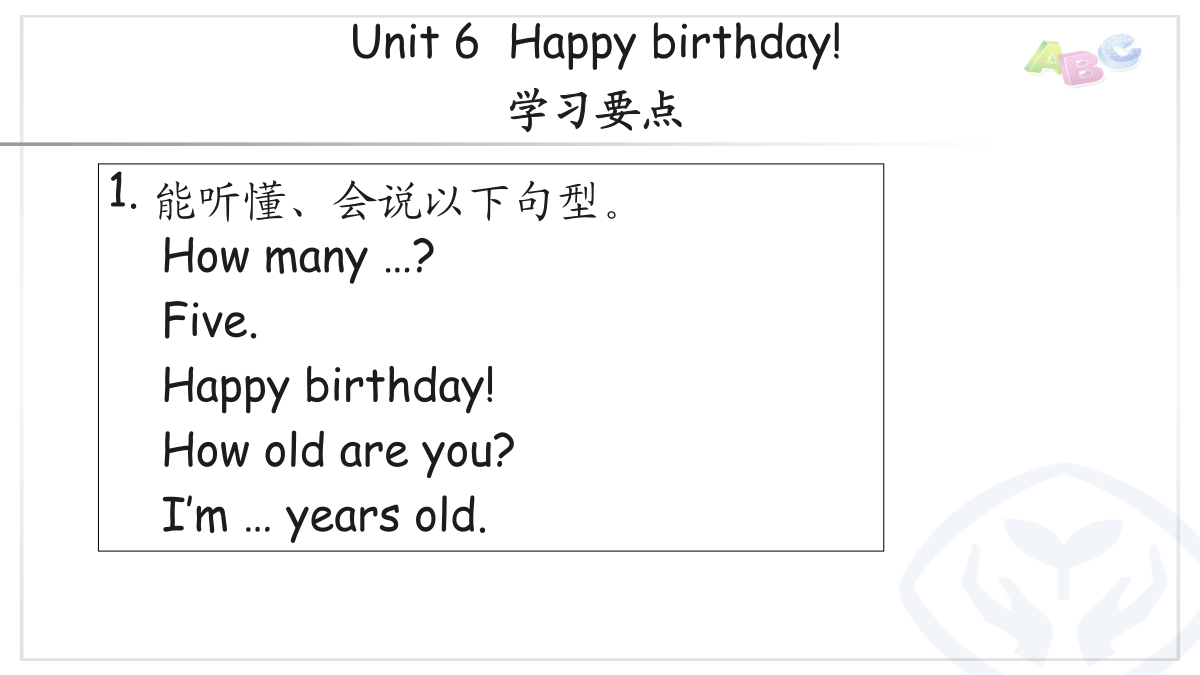The height and width of the screenshot is (675, 1200).
Task: Click the word 'birthday!' in the slide title
Action: [x=746, y=44]
